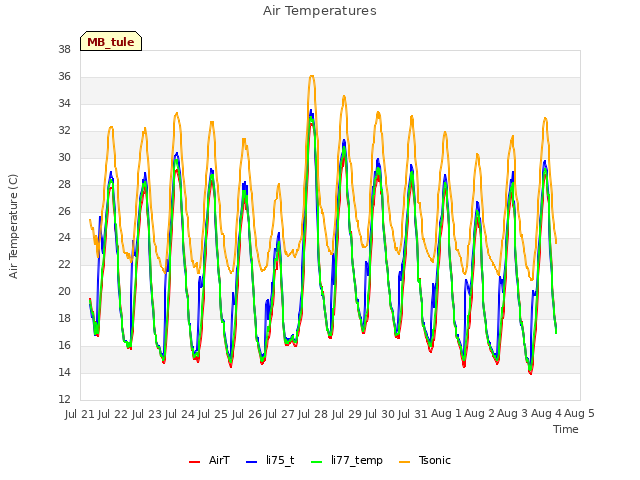Click the 32 y-axis tick label
The height and width of the screenshot is (480, 640).
pos(64,131)
